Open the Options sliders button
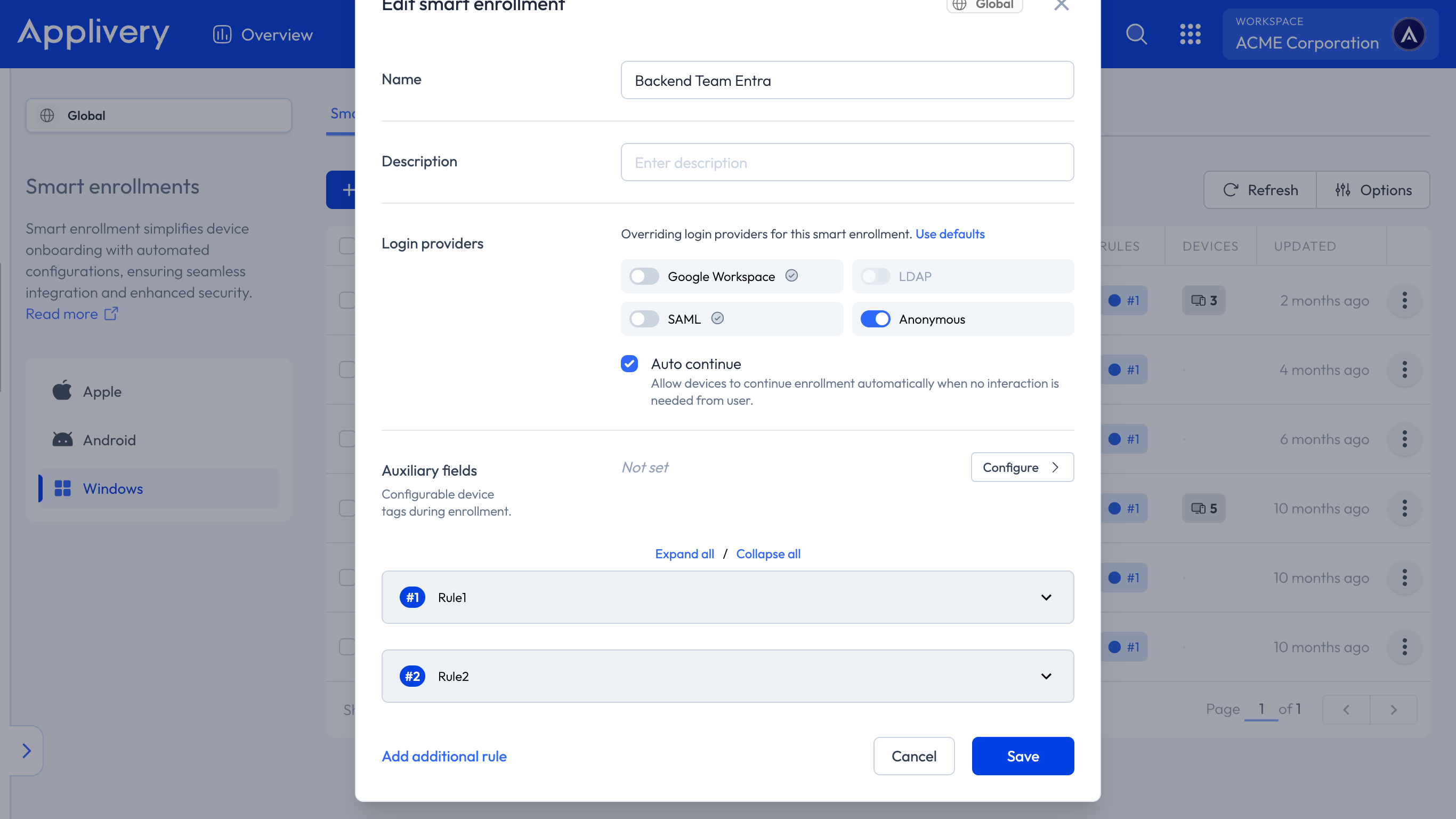The image size is (1456, 819). [x=1373, y=190]
